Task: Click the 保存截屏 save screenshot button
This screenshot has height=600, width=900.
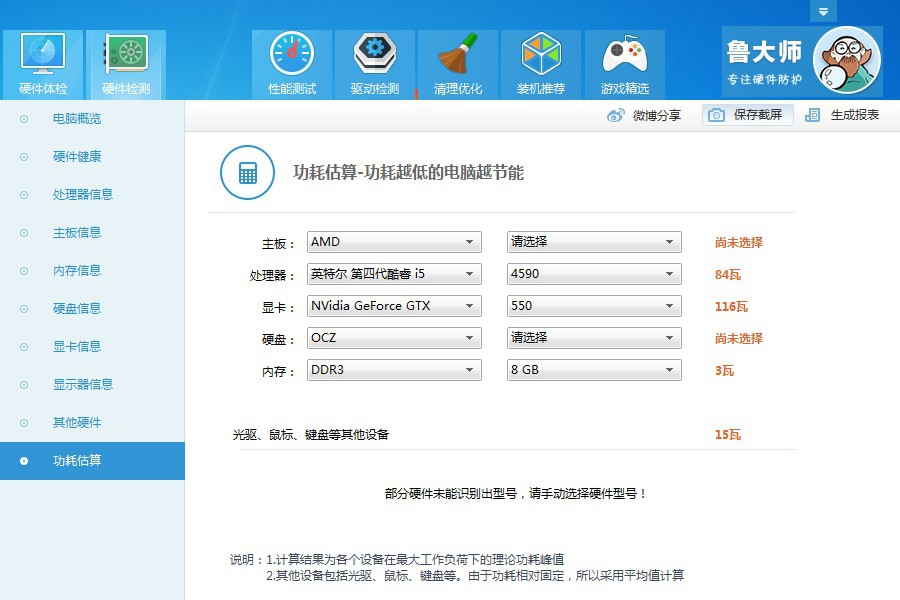Action: click(747, 115)
